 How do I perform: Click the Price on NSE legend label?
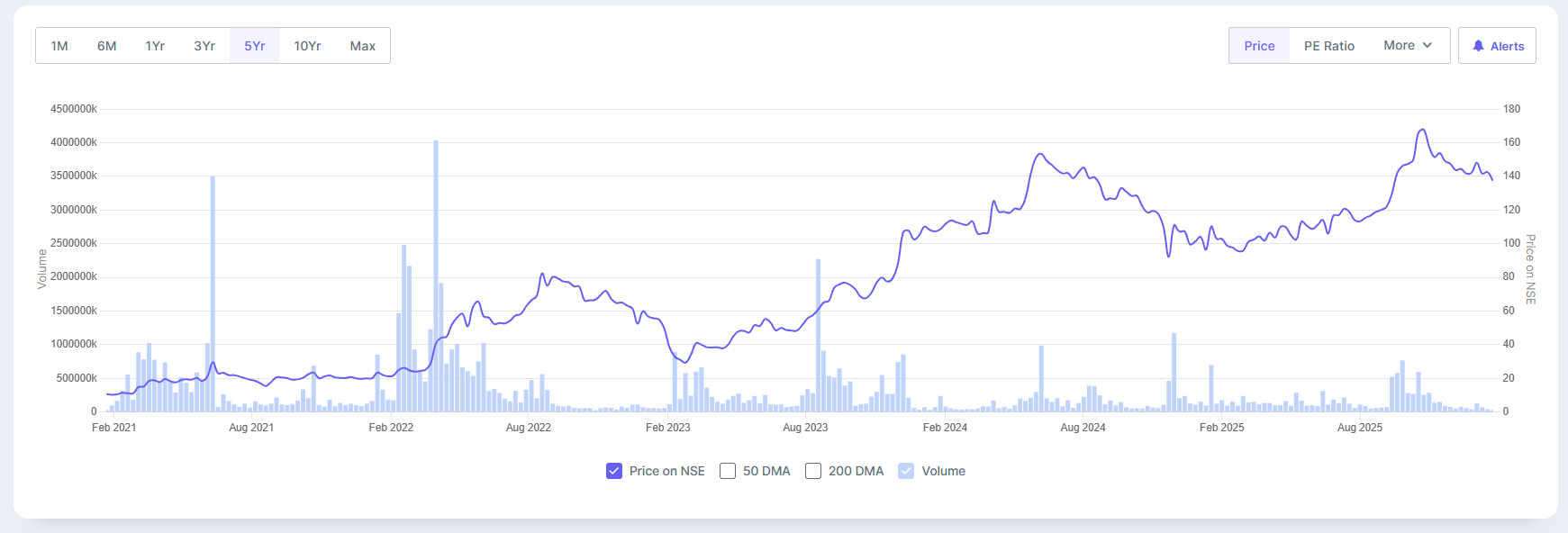666,471
